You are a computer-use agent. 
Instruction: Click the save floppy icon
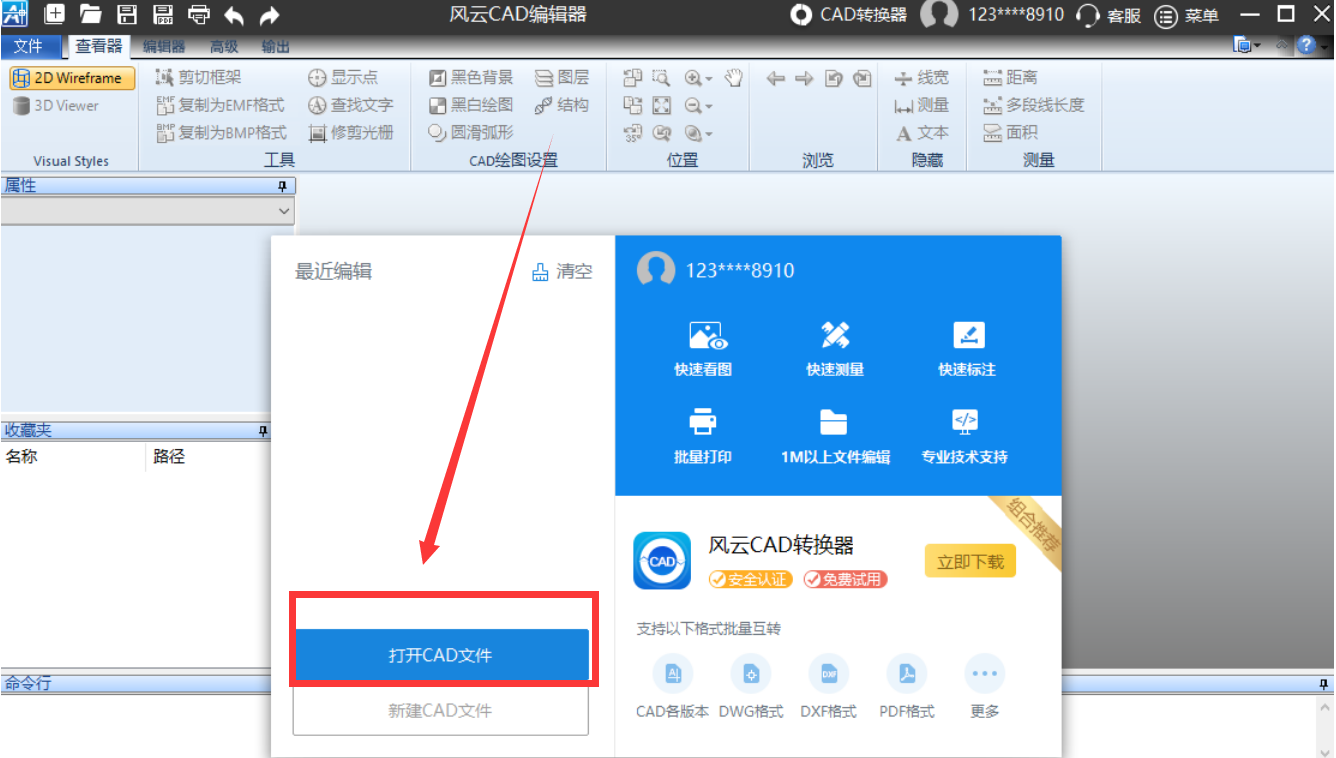pyautogui.click(x=127, y=14)
